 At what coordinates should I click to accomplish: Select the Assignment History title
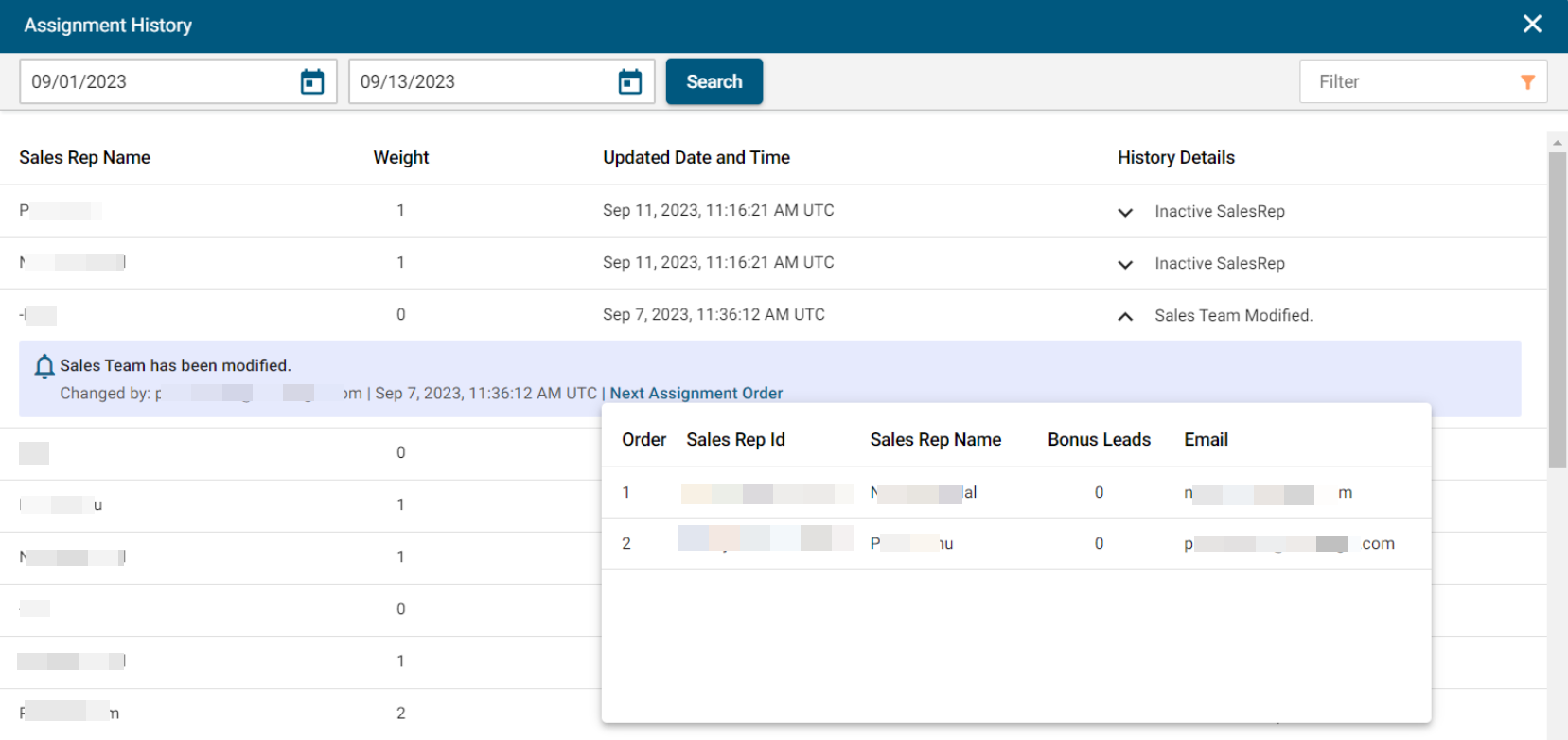click(x=108, y=26)
